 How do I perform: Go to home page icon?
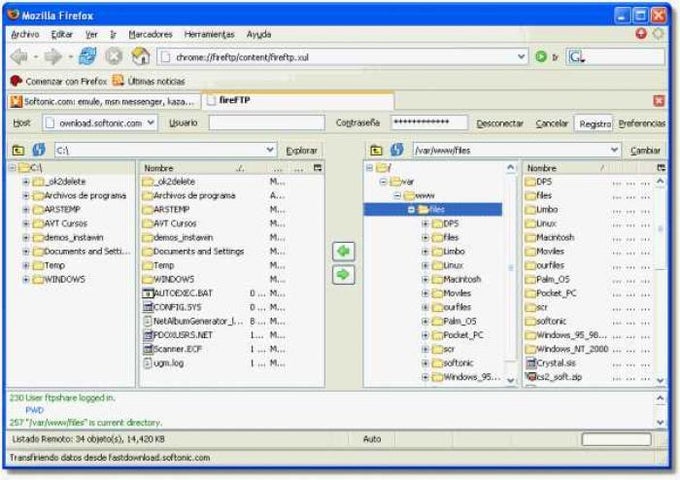coord(141,56)
